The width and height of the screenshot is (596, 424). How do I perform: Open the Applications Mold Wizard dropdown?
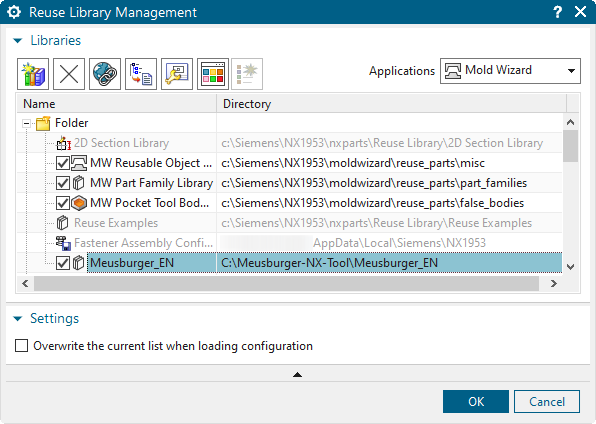(510, 71)
